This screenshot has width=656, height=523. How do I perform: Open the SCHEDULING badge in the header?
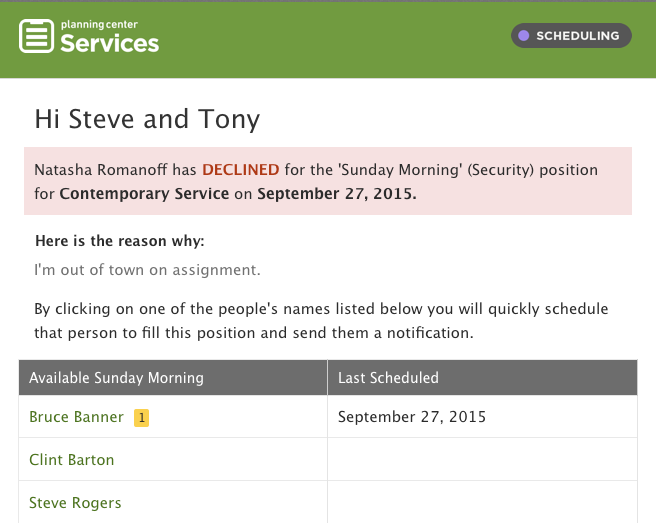click(571, 36)
